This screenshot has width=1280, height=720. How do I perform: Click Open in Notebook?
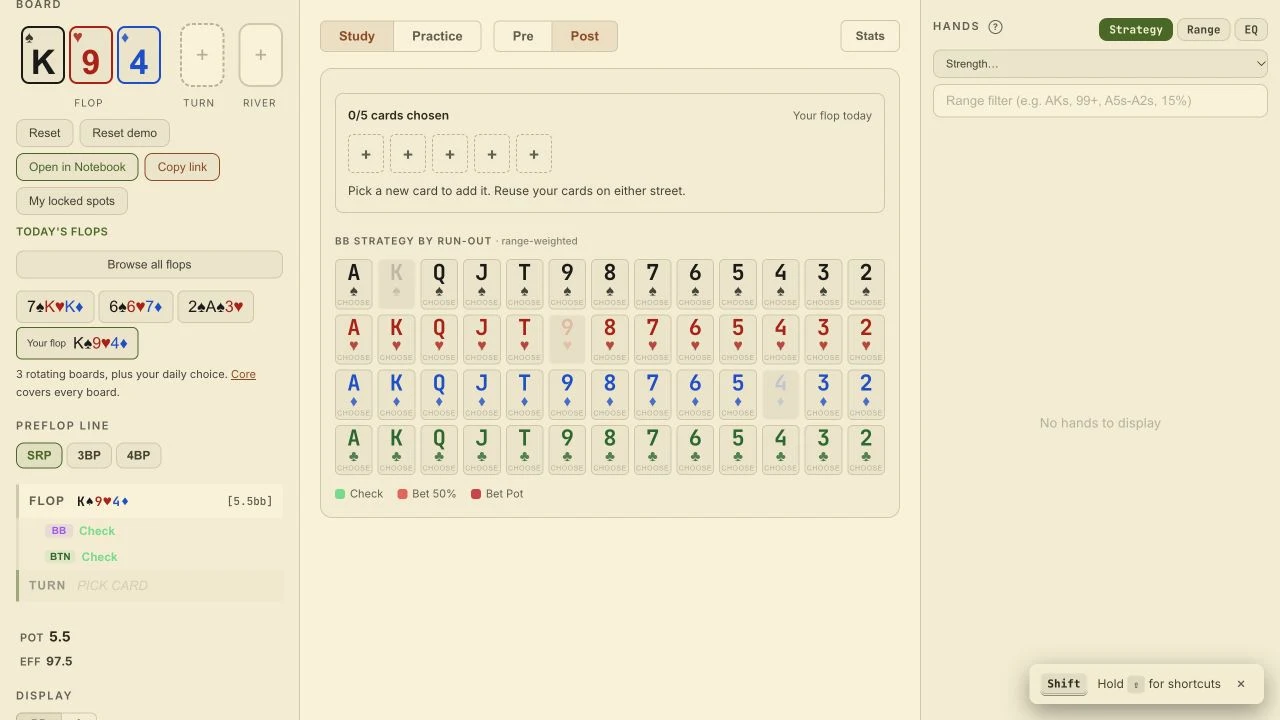77,167
